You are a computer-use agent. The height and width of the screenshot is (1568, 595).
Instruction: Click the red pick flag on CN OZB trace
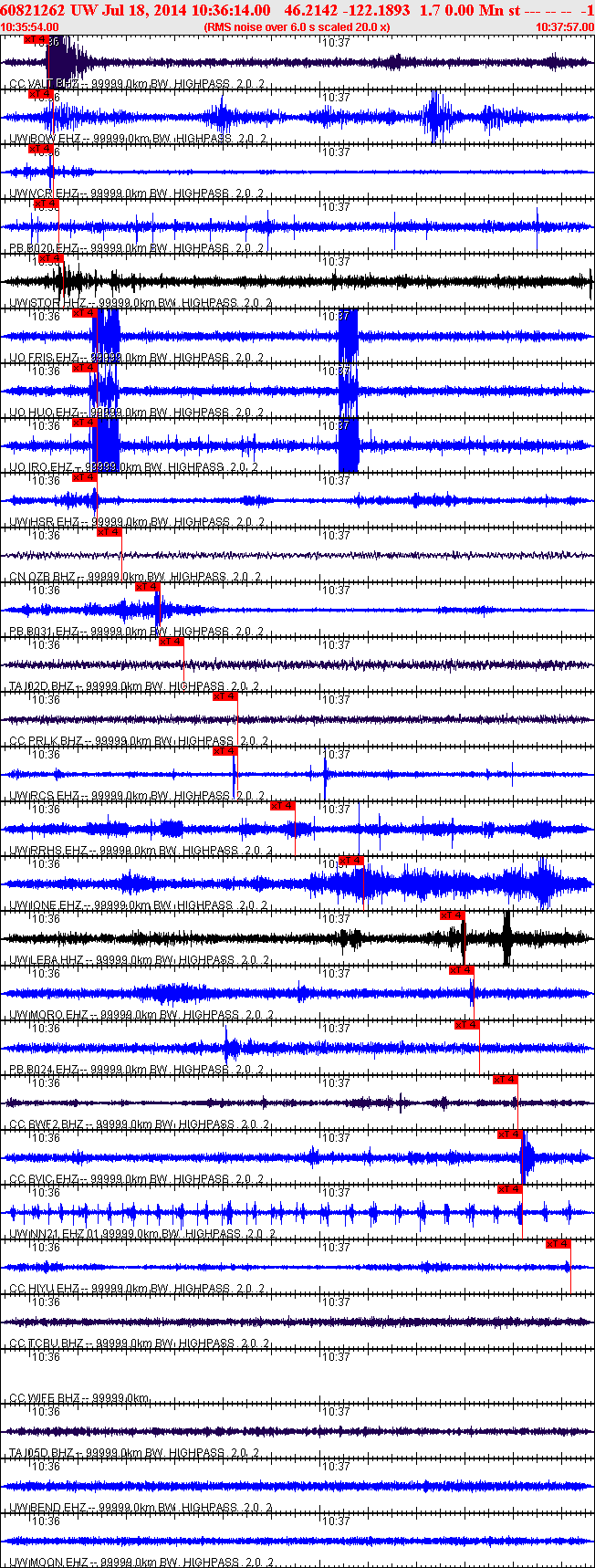point(110,532)
